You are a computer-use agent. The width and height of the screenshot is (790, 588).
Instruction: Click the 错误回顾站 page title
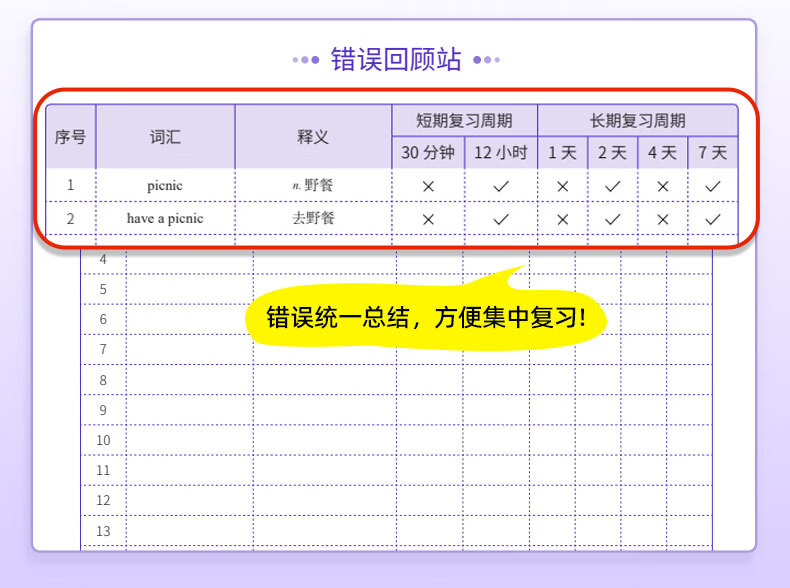[x=396, y=60]
